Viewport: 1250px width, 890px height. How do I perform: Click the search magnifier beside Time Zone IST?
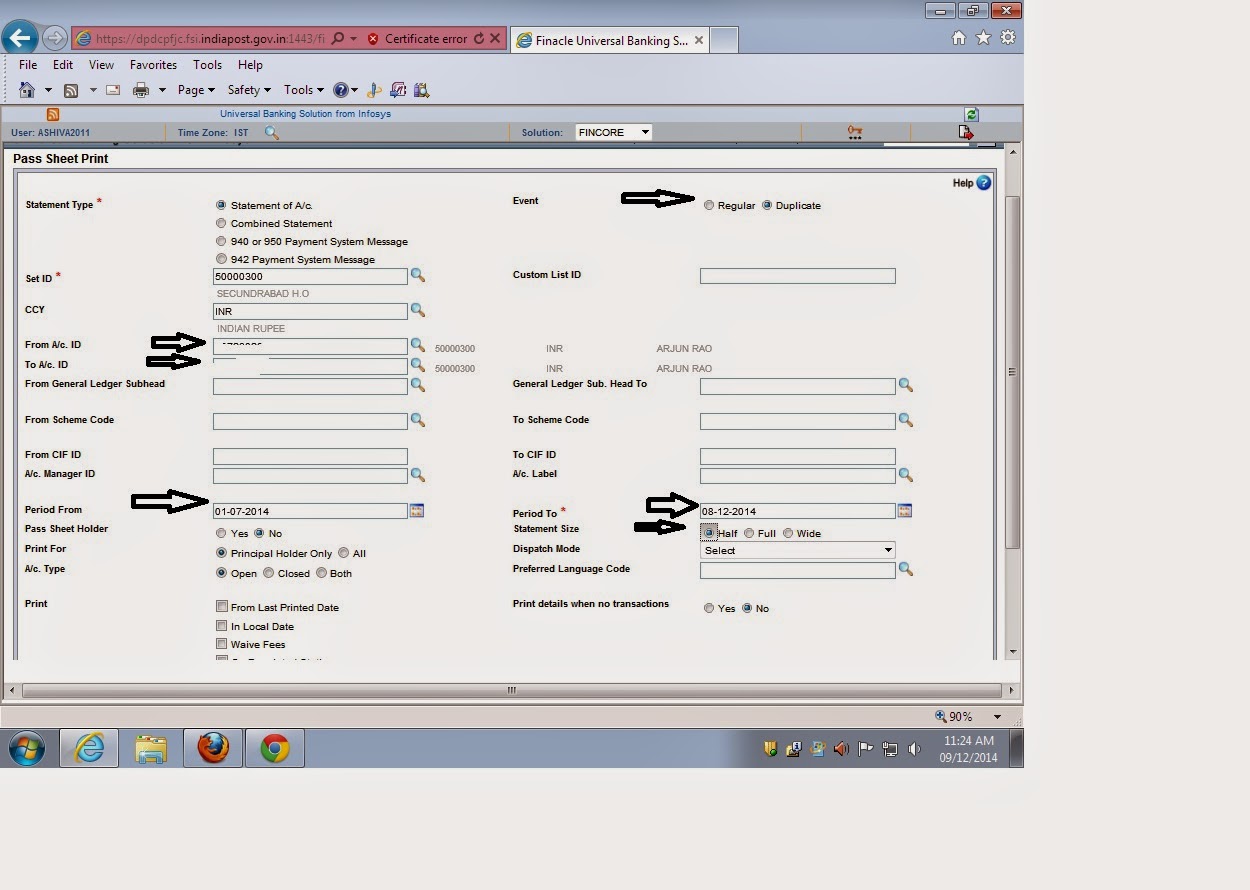pyautogui.click(x=271, y=131)
